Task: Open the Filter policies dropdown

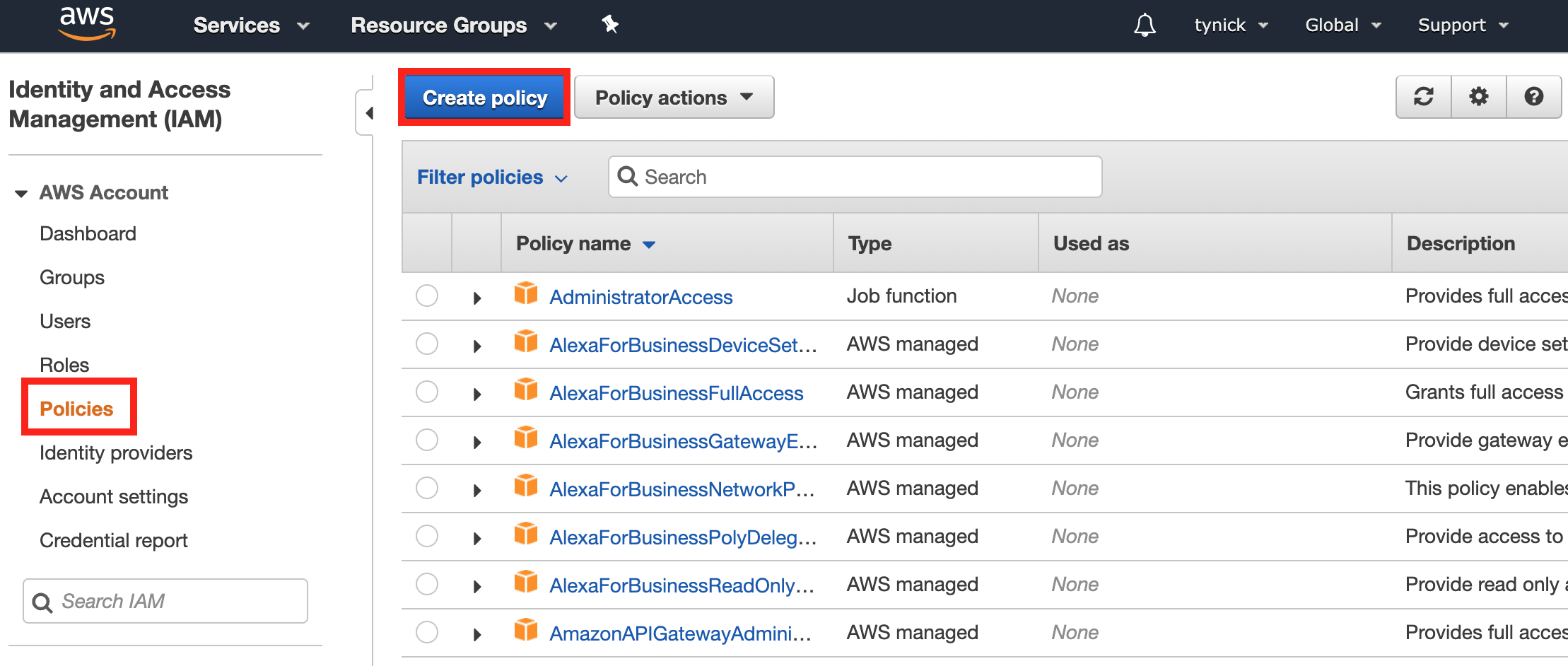Action: (492, 177)
